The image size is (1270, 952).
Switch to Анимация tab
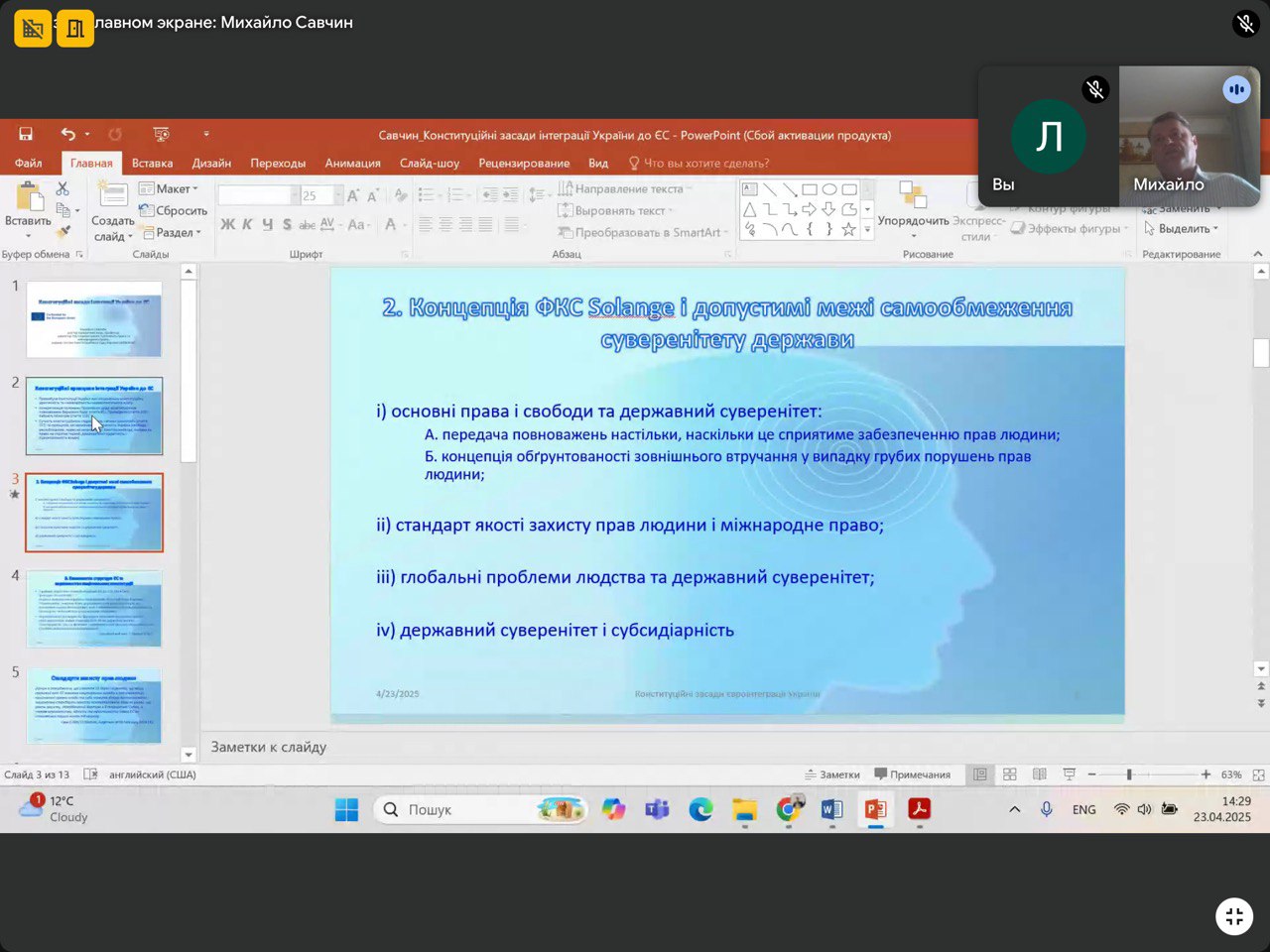click(x=352, y=163)
